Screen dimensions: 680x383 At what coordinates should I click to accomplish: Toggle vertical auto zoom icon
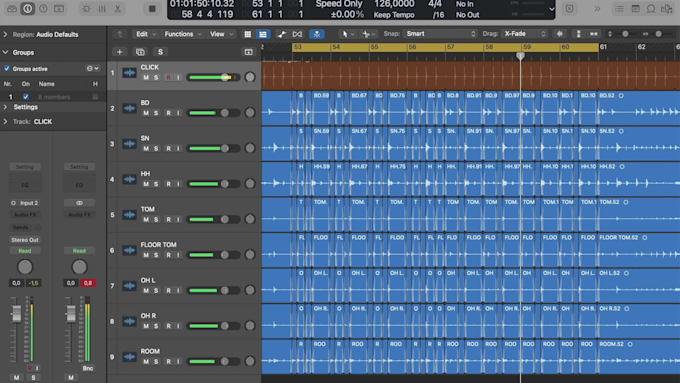pos(578,34)
